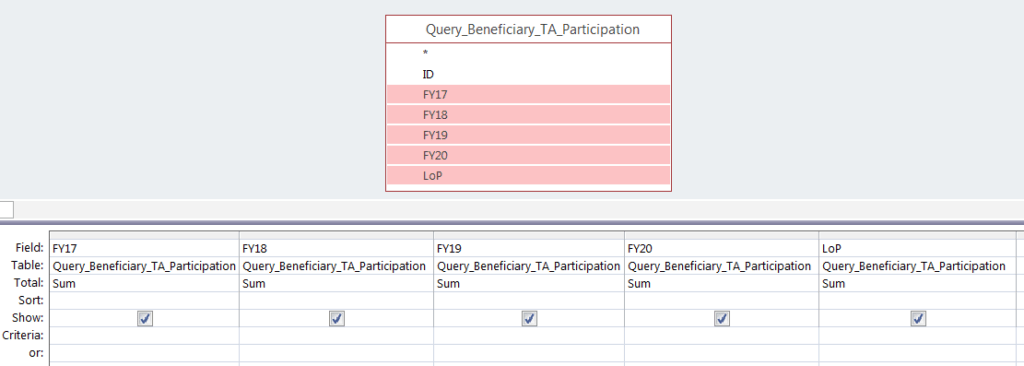Open Field cell containing FY17 in grid
This screenshot has width=1024, height=366.
[x=144, y=248]
